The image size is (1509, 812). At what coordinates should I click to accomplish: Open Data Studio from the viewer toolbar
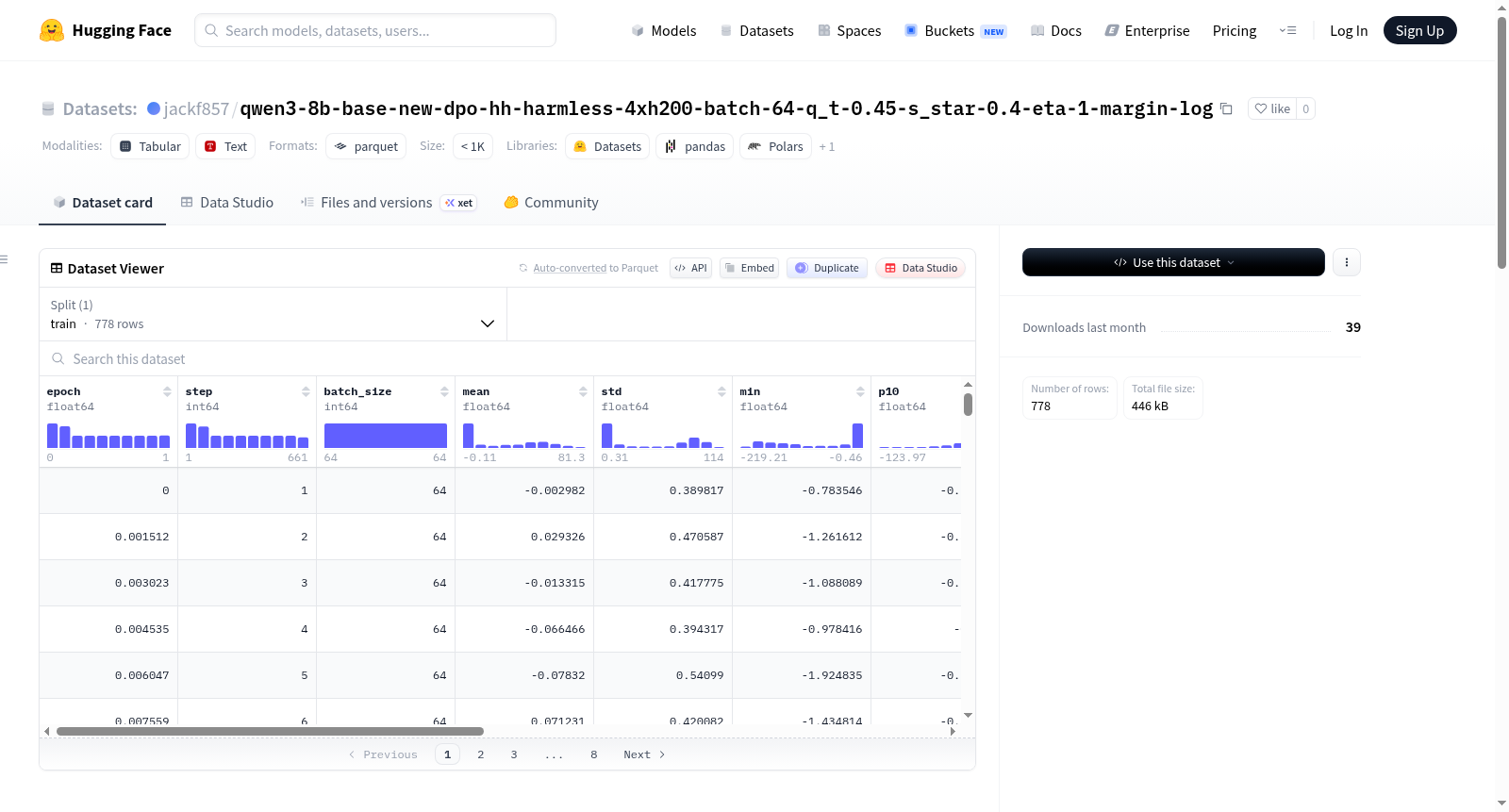pos(920,268)
